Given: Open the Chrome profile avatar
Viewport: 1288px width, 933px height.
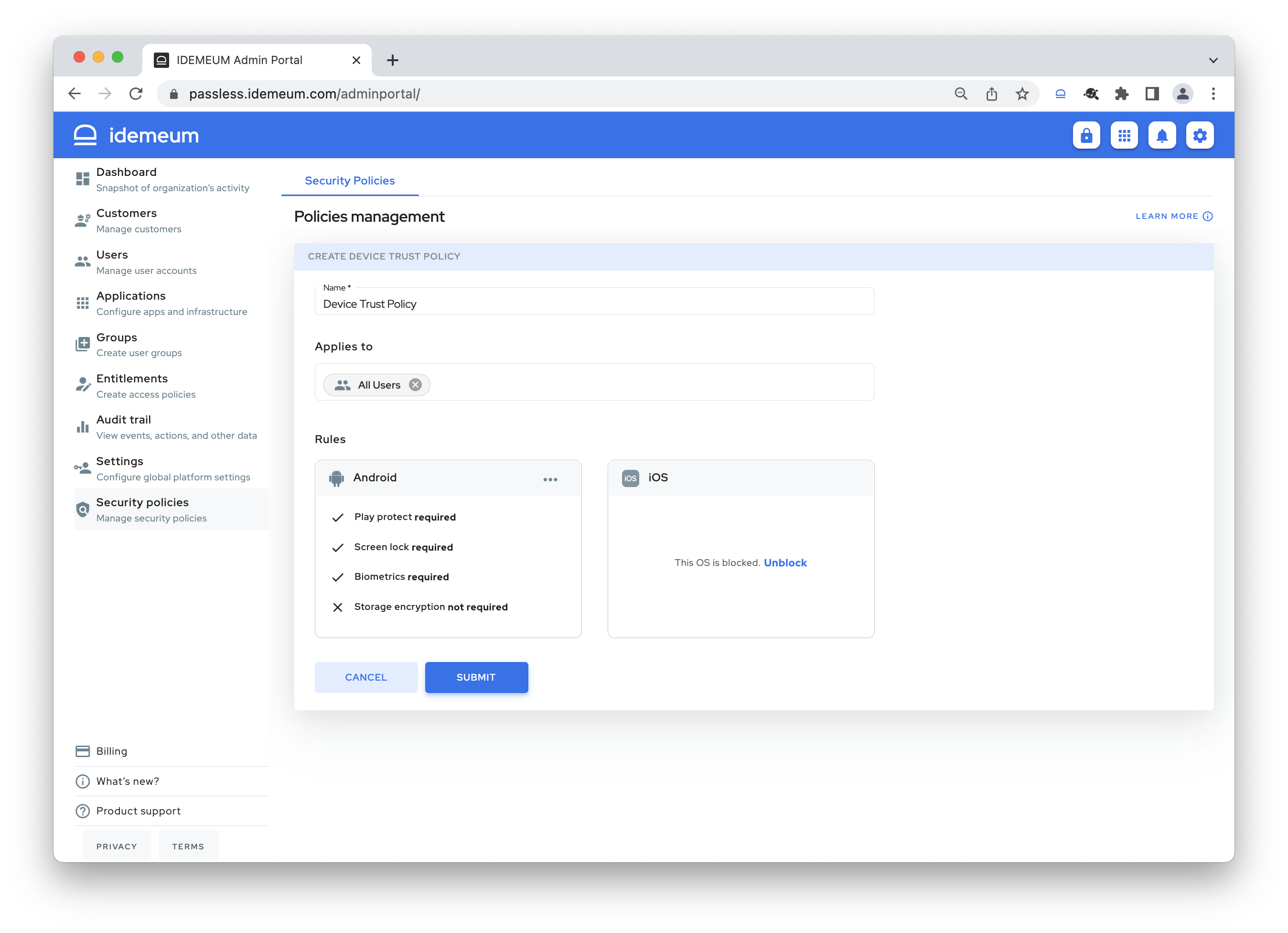Looking at the screenshot, I should [1182, 94].
